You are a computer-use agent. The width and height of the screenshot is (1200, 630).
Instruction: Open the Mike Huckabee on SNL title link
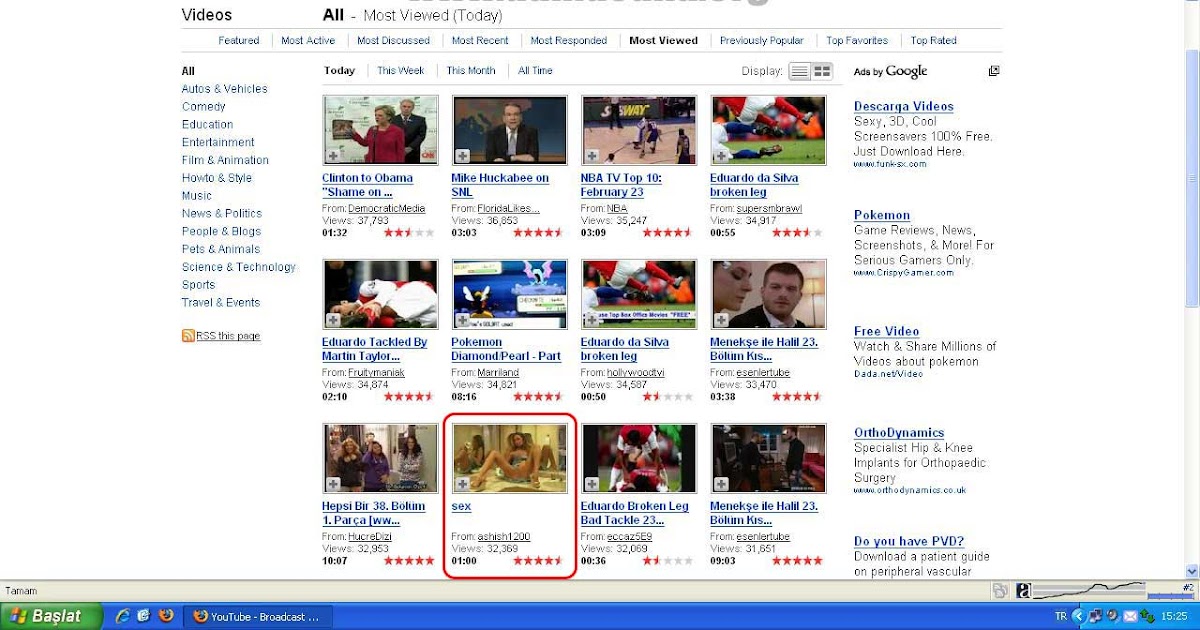click(500, 185)
